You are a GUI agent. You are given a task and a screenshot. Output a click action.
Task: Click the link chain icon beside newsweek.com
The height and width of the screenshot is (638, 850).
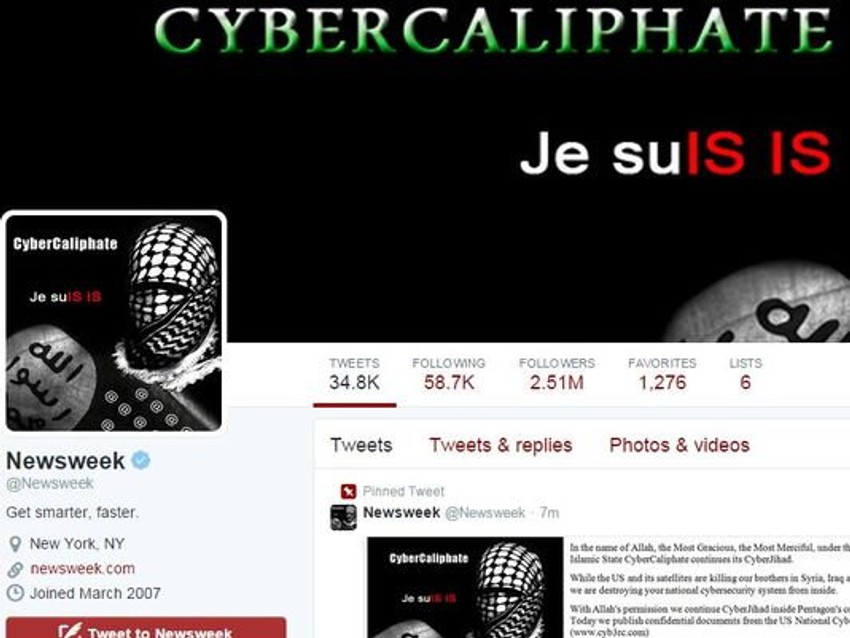[x=15, y=569]
